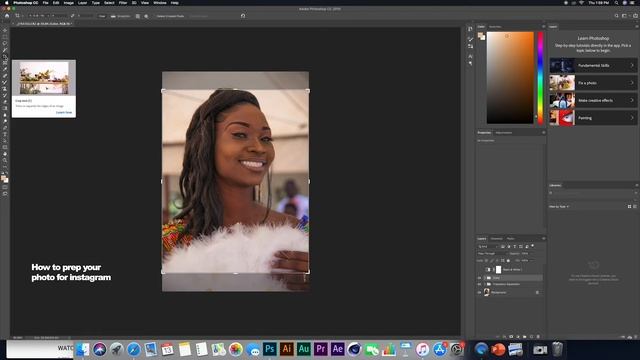Open the View by Type dropdown

click(559, 207)
